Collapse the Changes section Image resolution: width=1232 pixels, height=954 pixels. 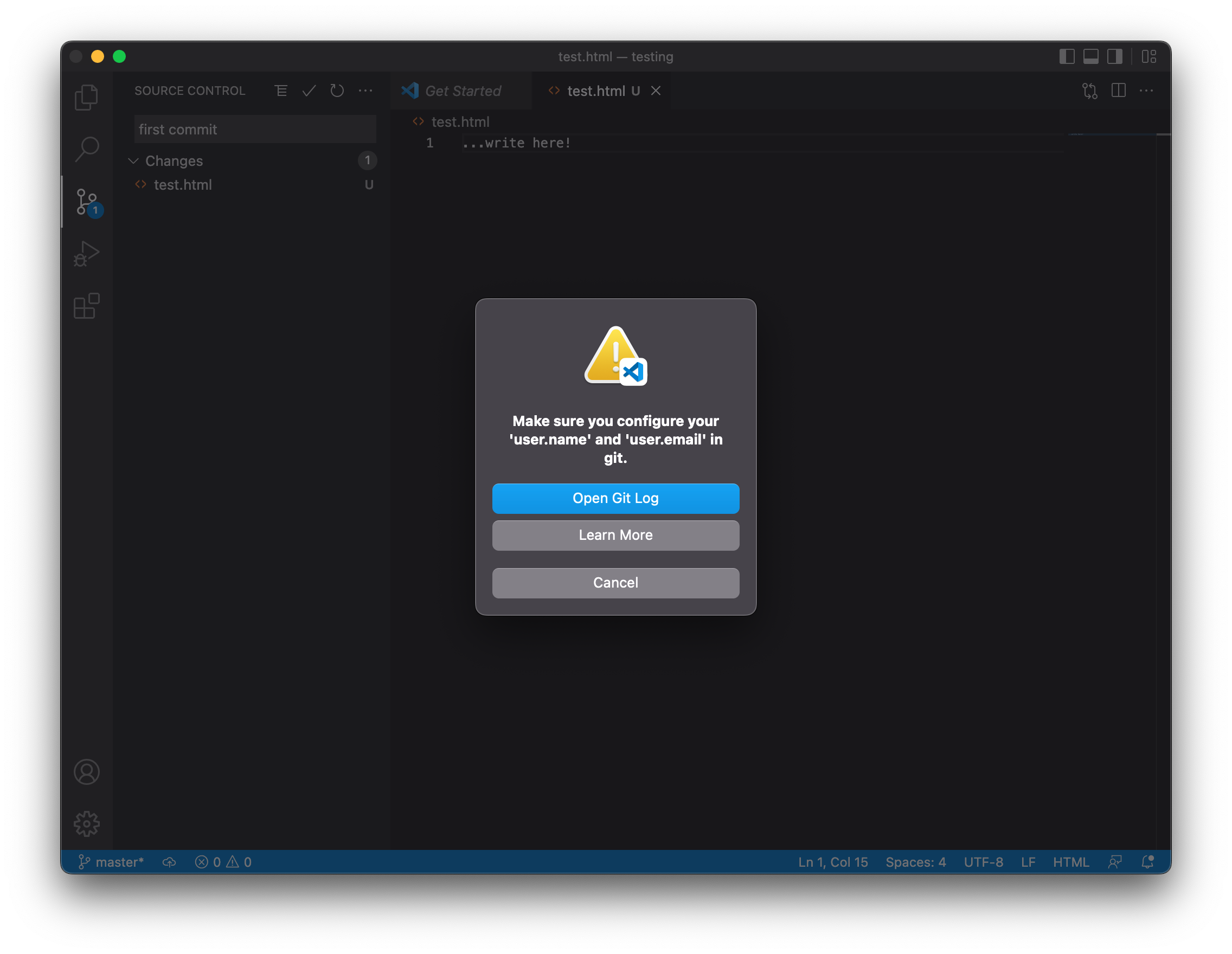134,161
